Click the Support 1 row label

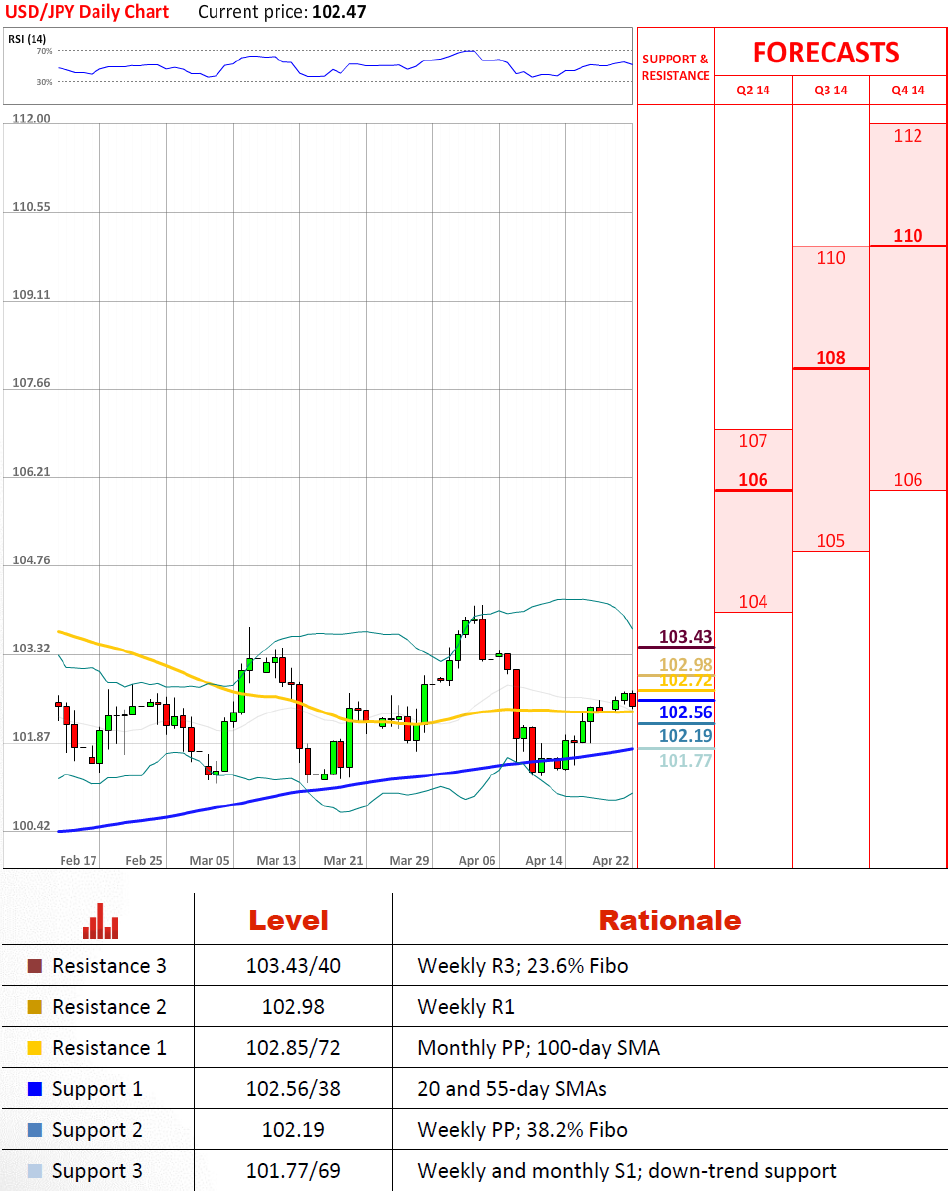pyautogui.click(x=97, y=1089)
